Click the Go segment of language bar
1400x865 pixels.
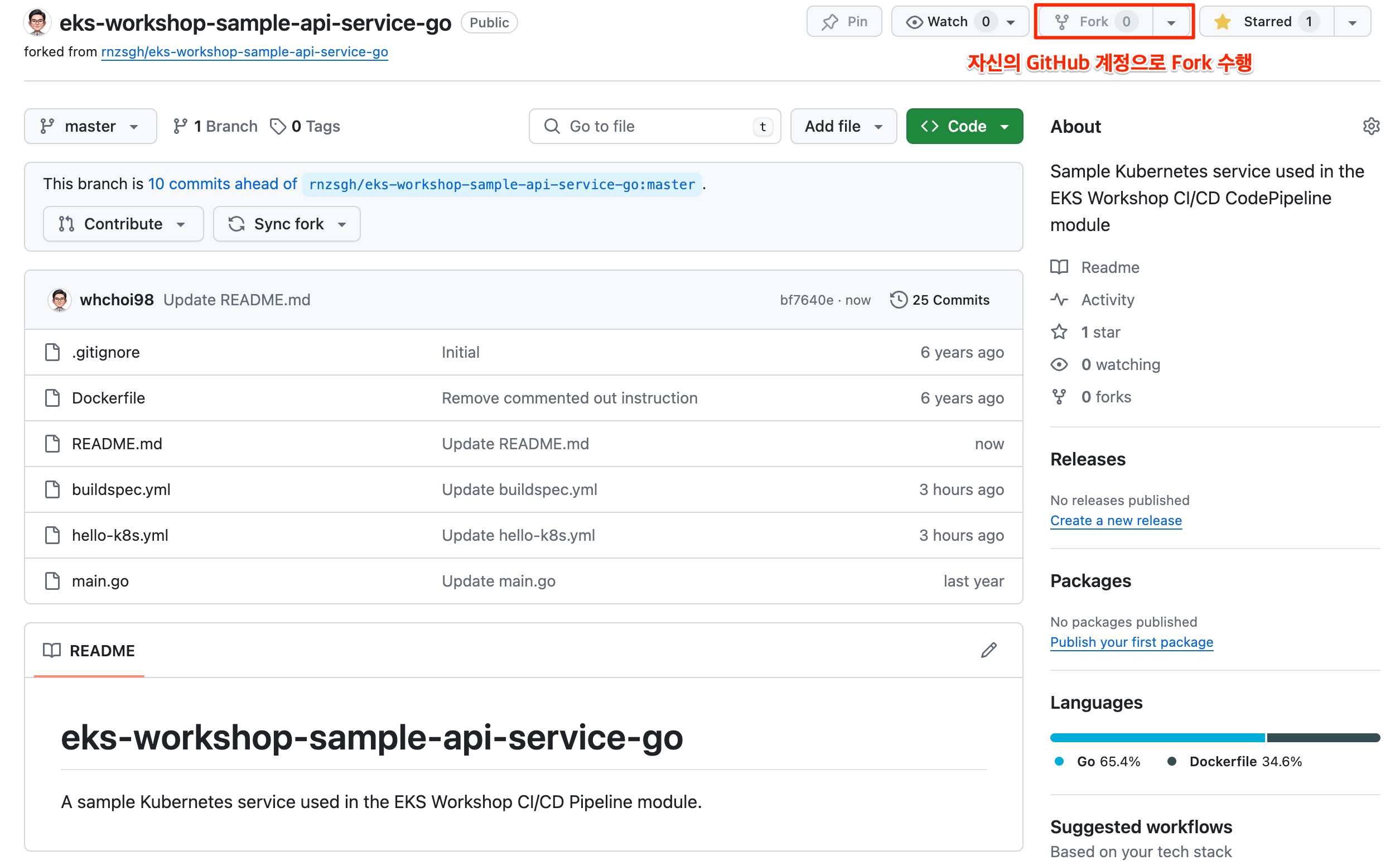(x=1157, y=737)
